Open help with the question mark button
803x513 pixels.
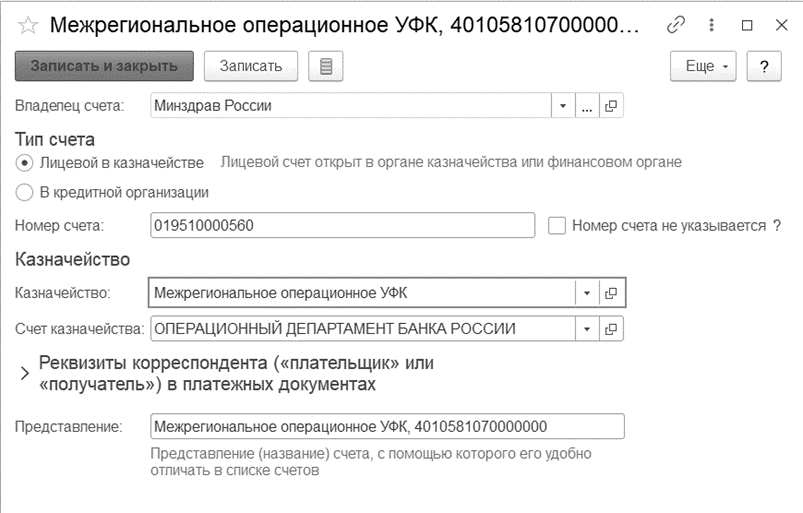tap(764, 66)
